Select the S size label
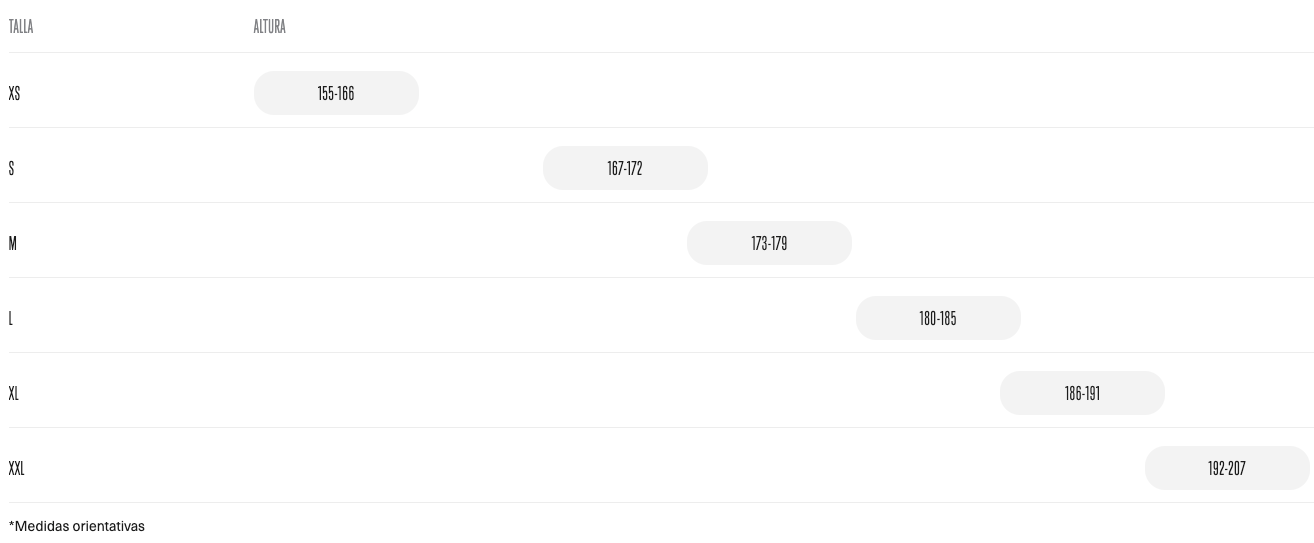 [11, 168]
